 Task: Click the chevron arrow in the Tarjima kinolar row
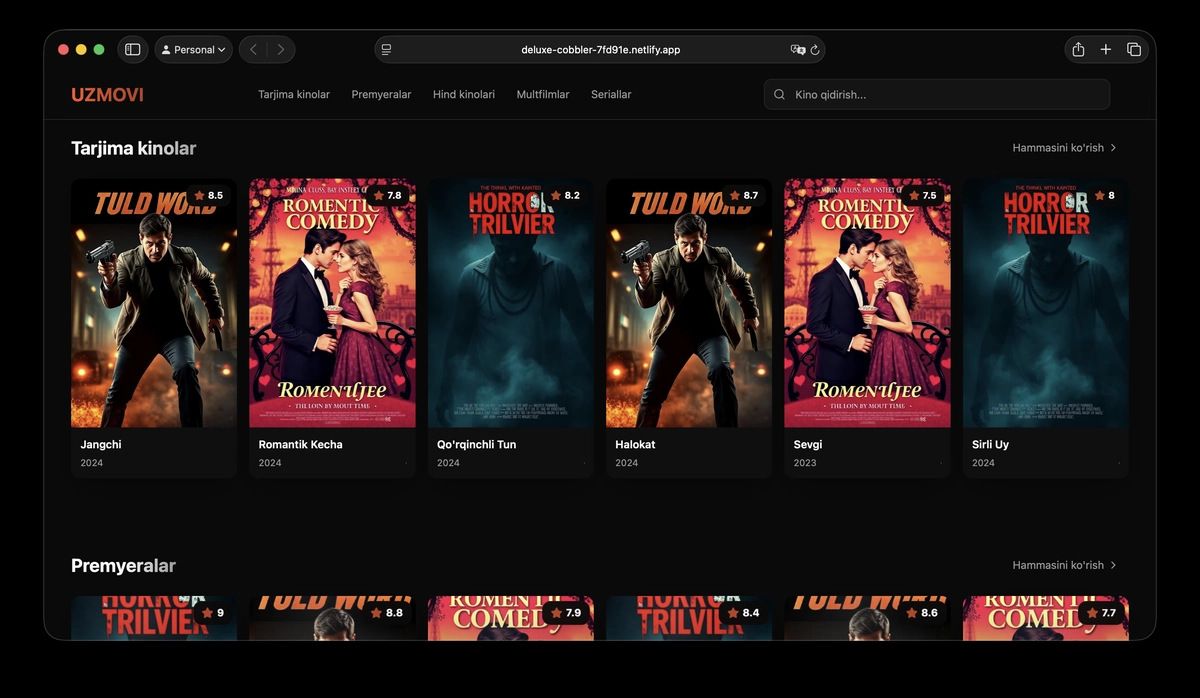[x=1114, y=148]
